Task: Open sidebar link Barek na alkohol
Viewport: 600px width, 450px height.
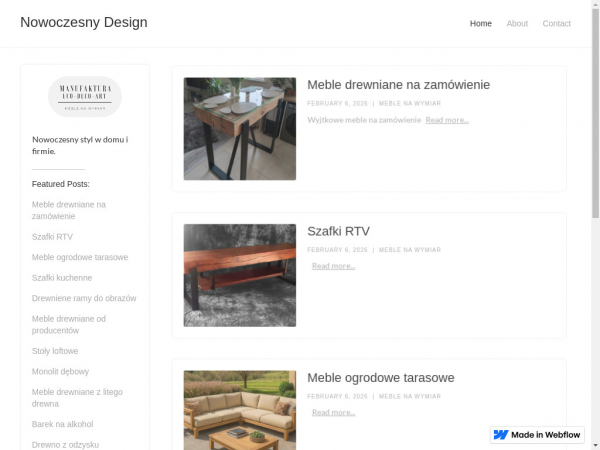Action: coord(62,424)
